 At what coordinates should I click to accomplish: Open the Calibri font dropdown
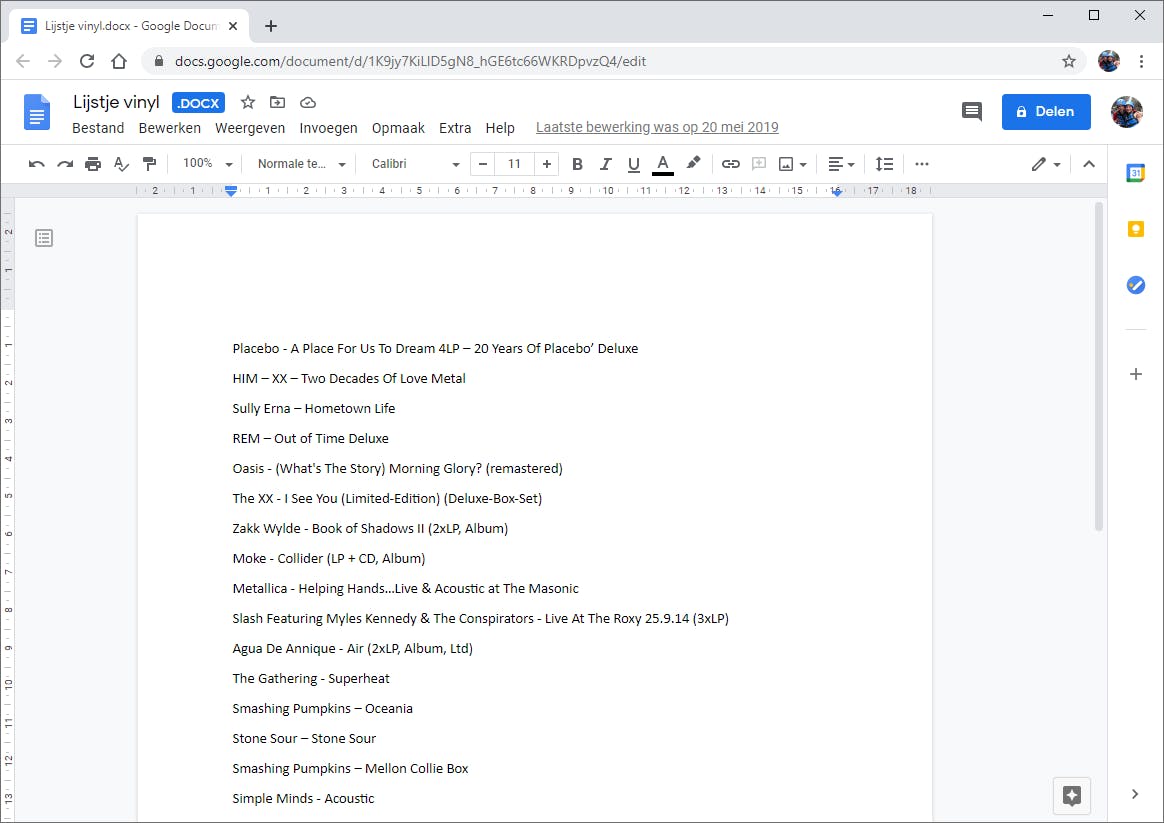tap(415, 164)
